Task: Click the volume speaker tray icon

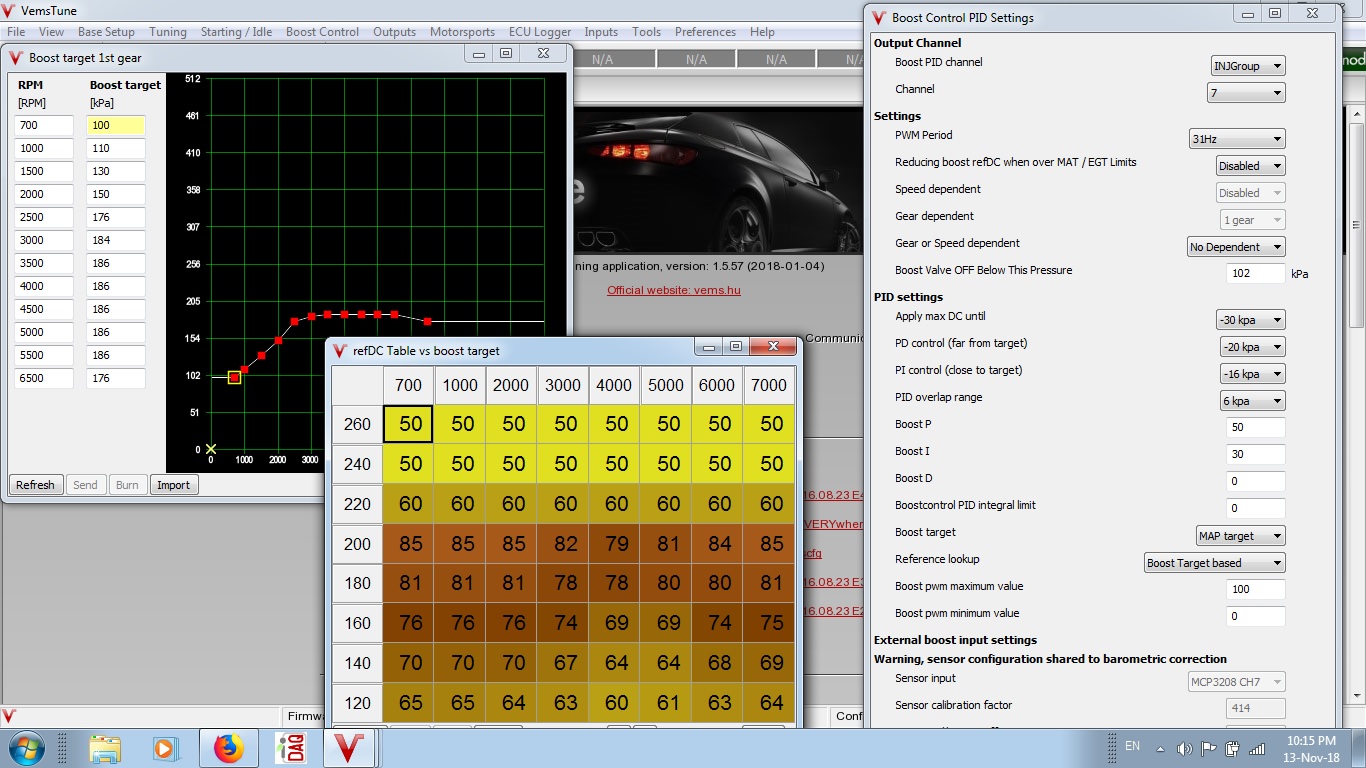Action: [1185, 748]
